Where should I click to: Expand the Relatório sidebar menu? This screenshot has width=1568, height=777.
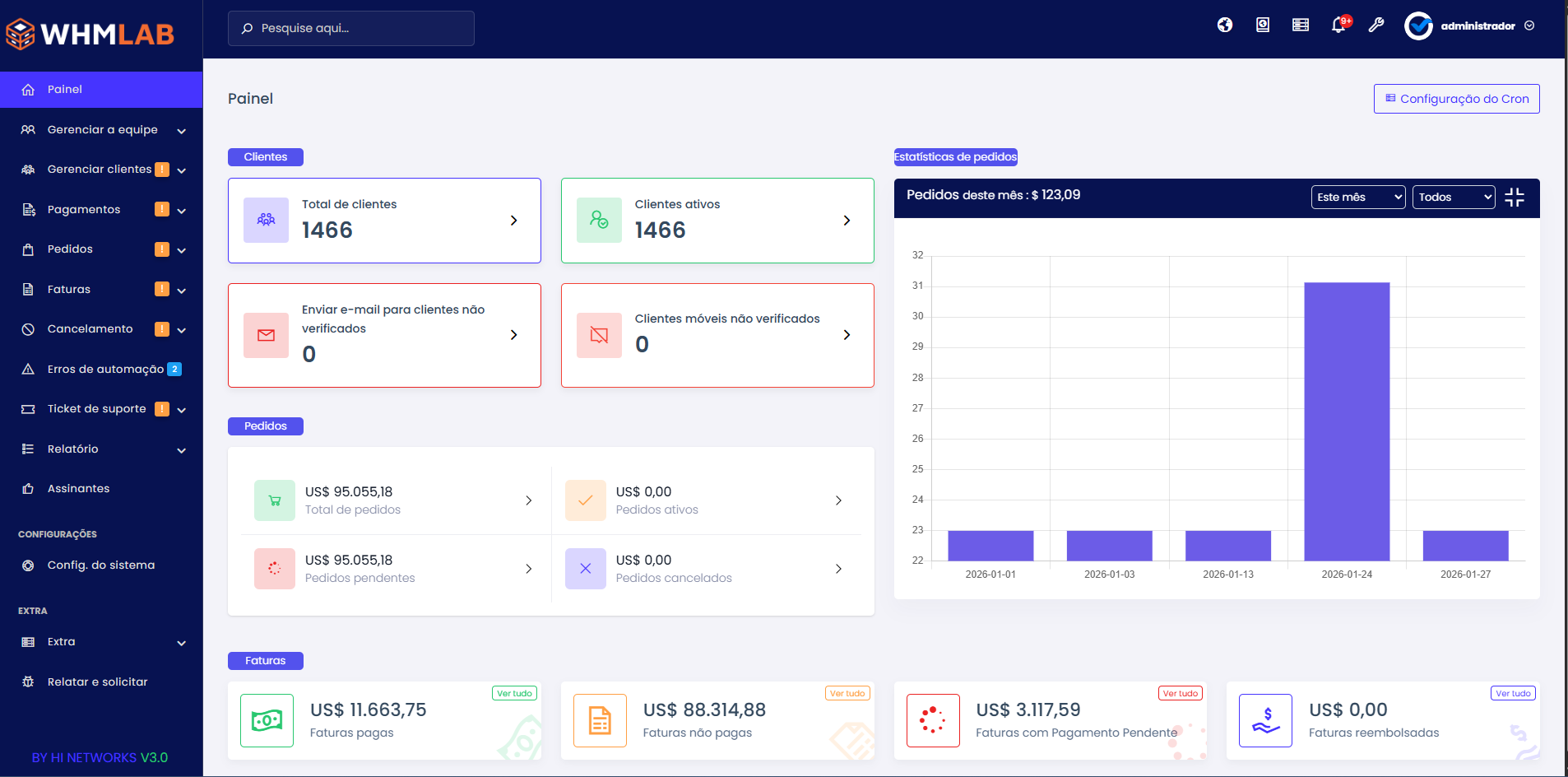[x=102, y=449]
